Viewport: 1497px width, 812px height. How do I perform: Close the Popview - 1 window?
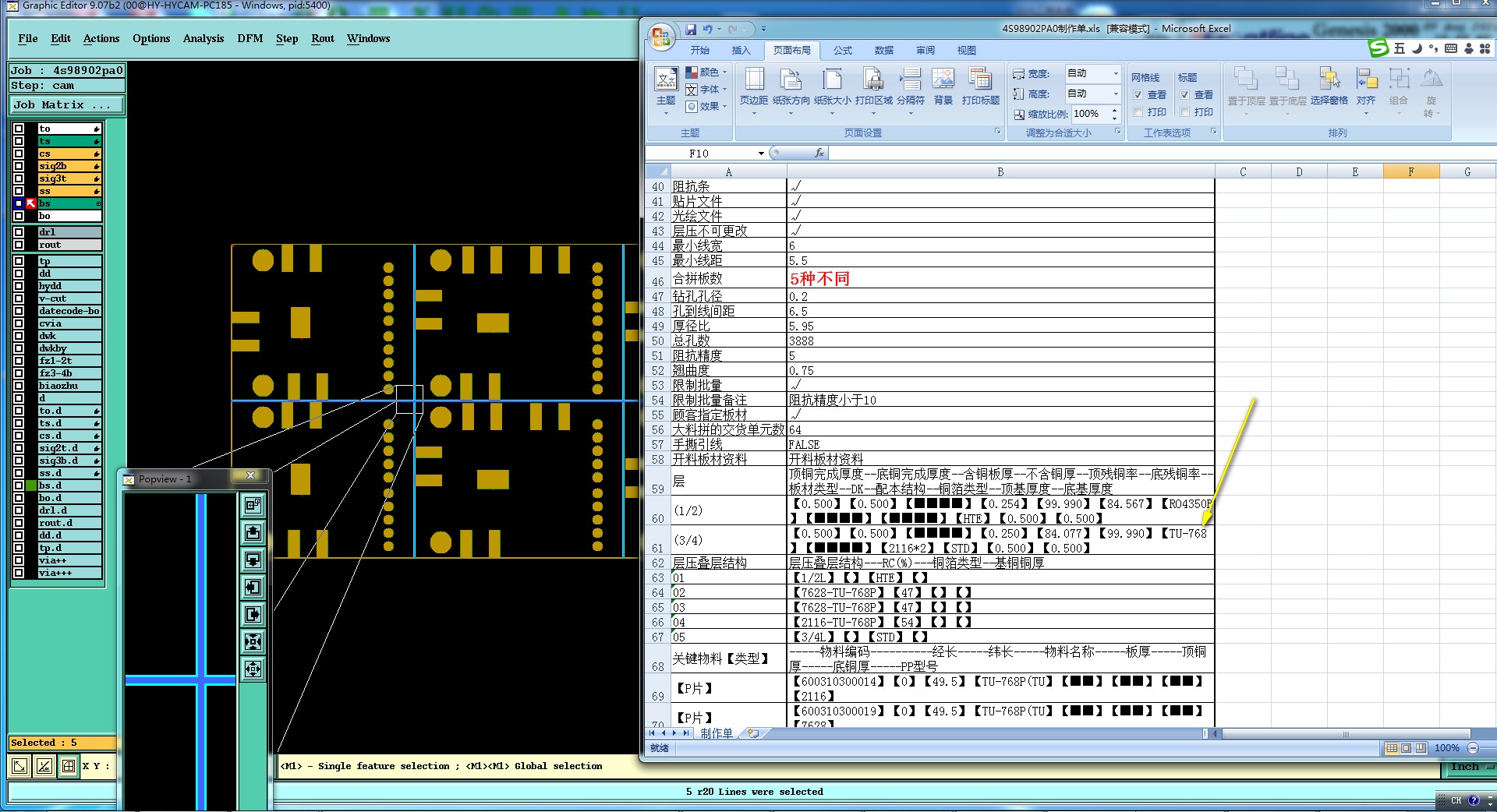(x=251, y=475)
